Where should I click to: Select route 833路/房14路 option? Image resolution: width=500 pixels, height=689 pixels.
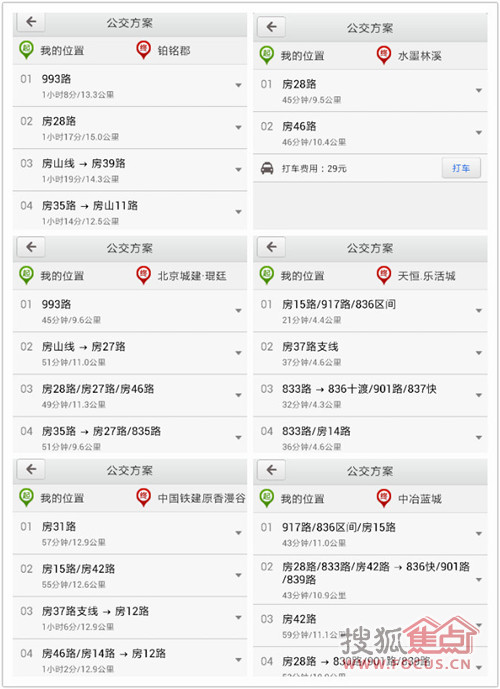pyautogui.click(x=370, y=436)
